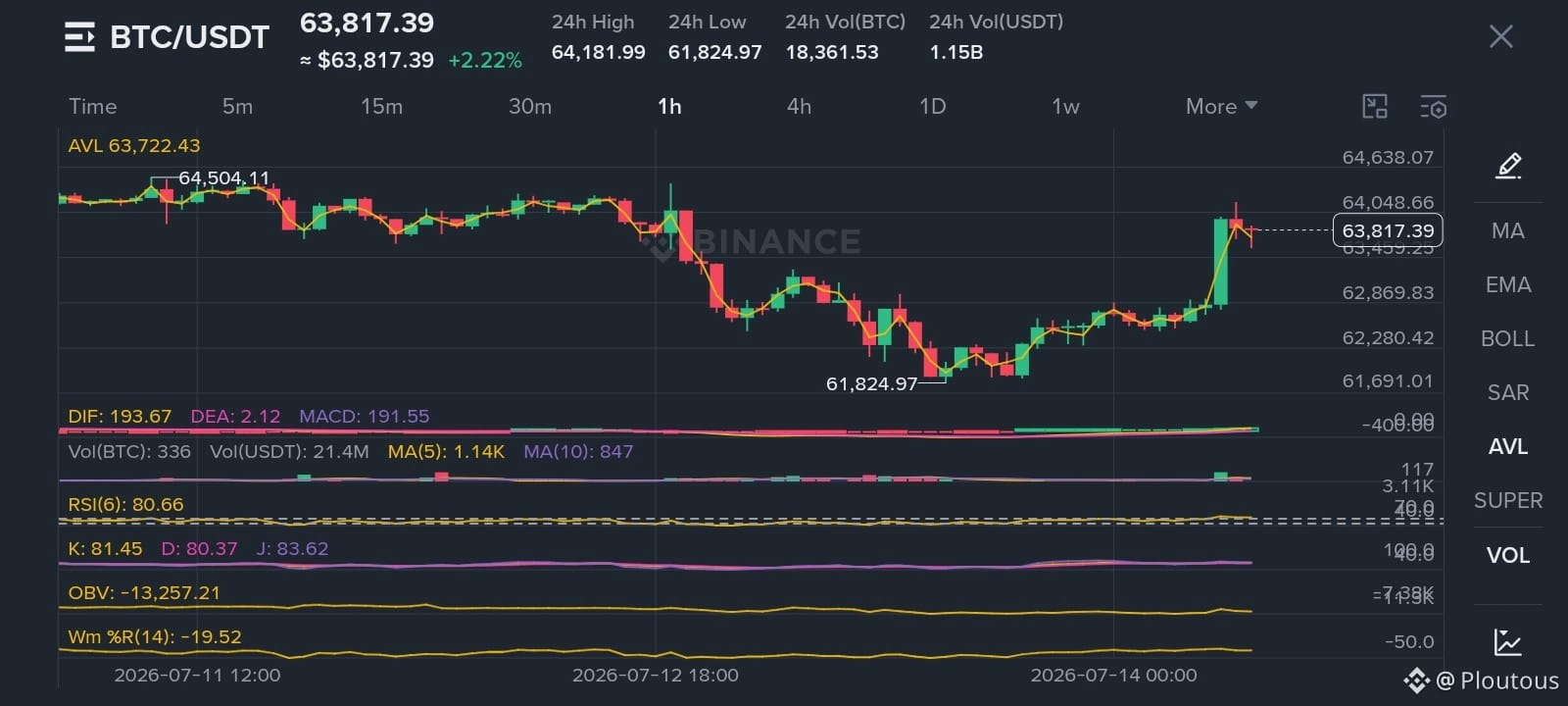Toggle the EMA indicator
This screenshot has width=1568, height=706.
(1507, 285)
